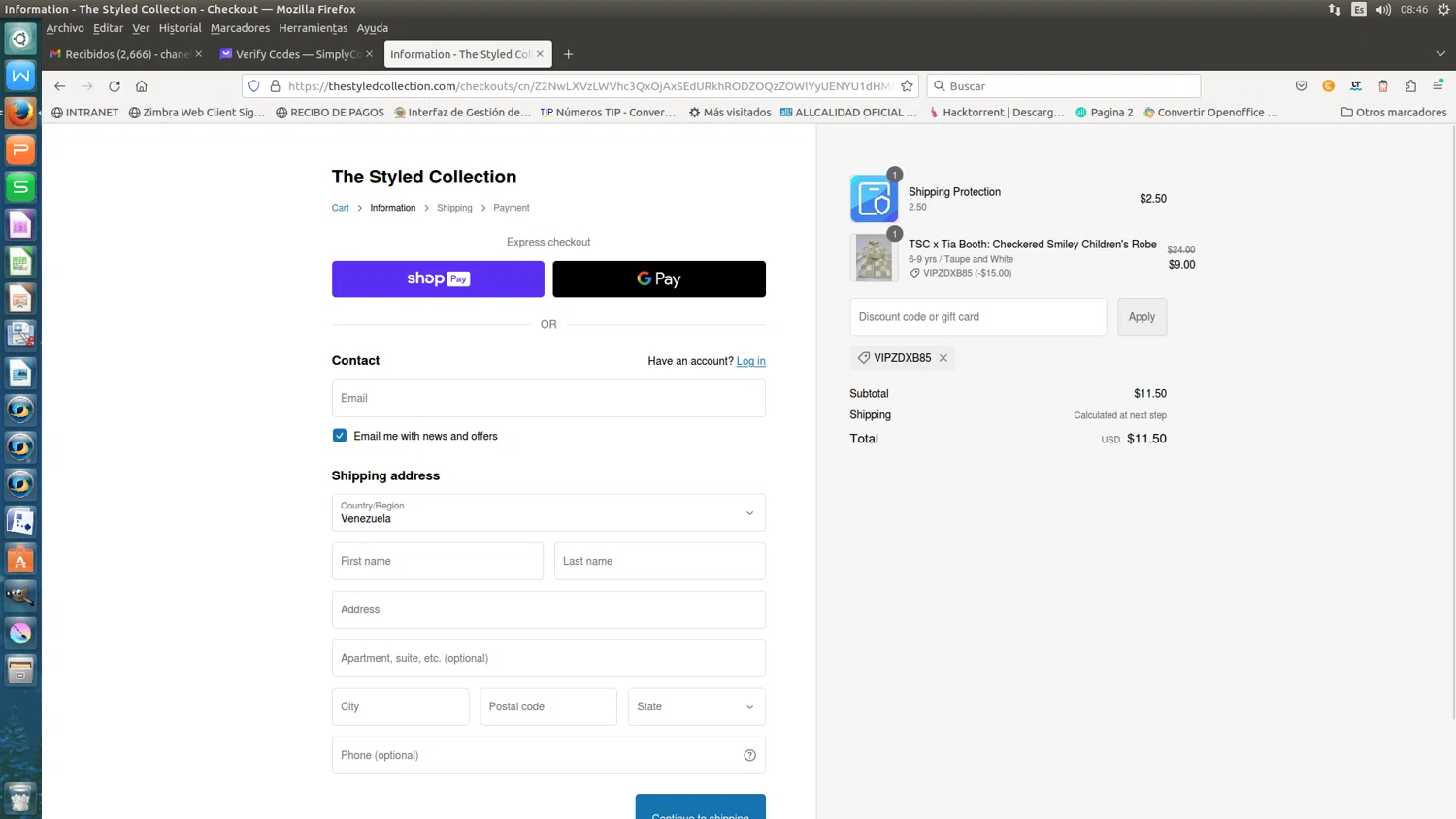The width and height of the screenshot is (1456, 819).
Task: Open the Country/Region dropdown
Action: click(x=548, y=512)
